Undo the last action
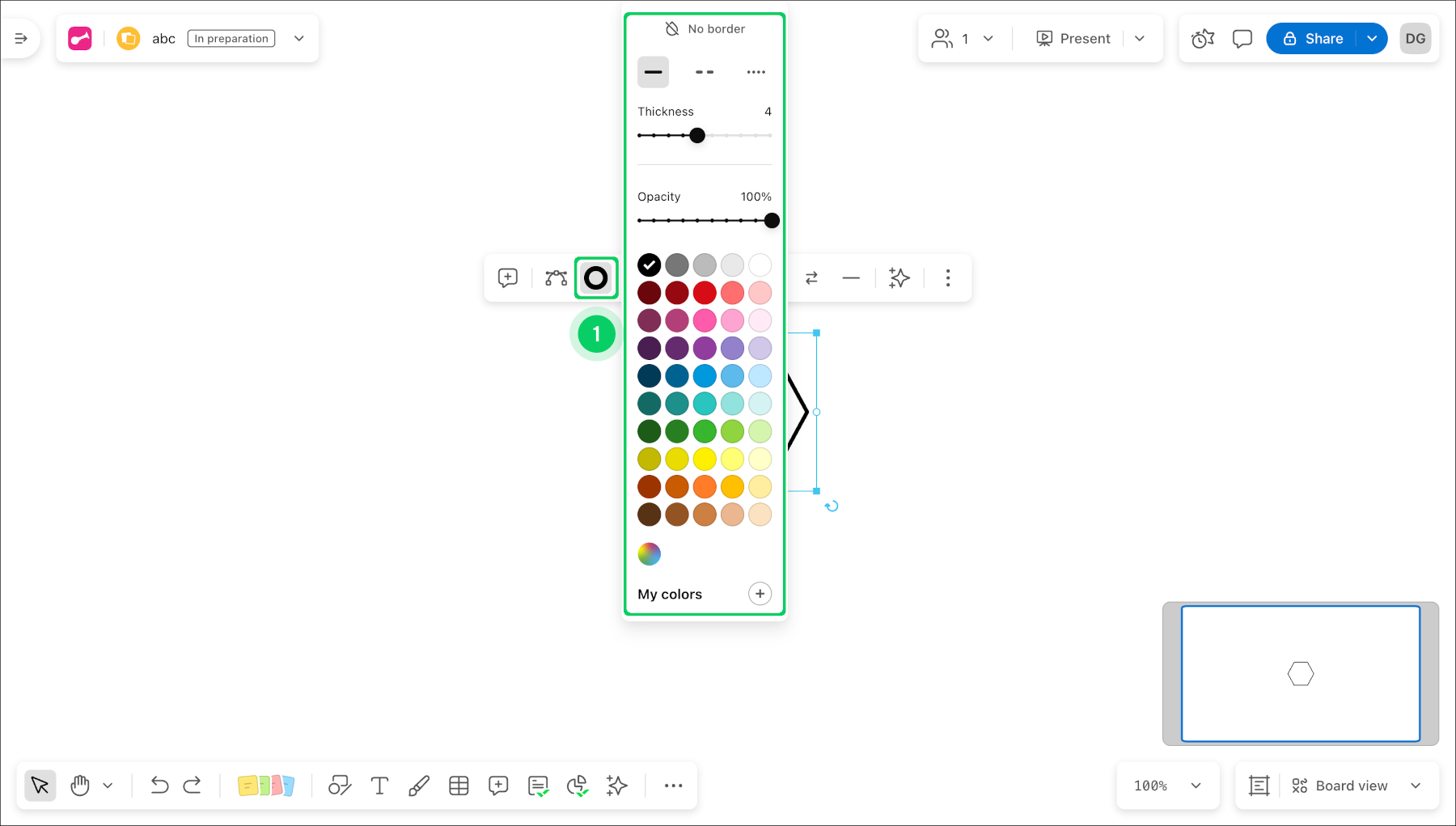The height and width of the screenshot is (826, 1456). [x=159, y=786]
